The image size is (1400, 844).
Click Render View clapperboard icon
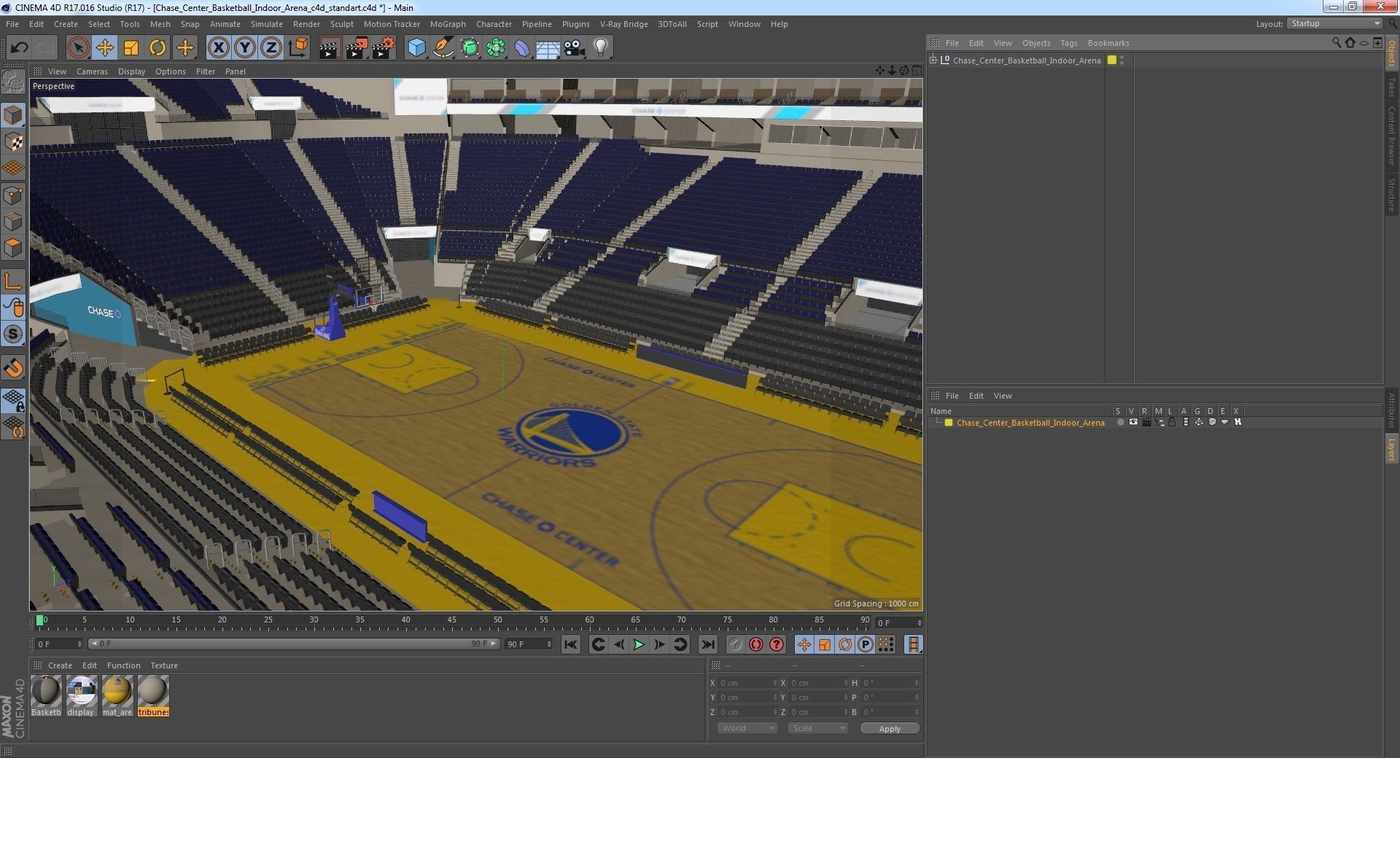(330, 48)
